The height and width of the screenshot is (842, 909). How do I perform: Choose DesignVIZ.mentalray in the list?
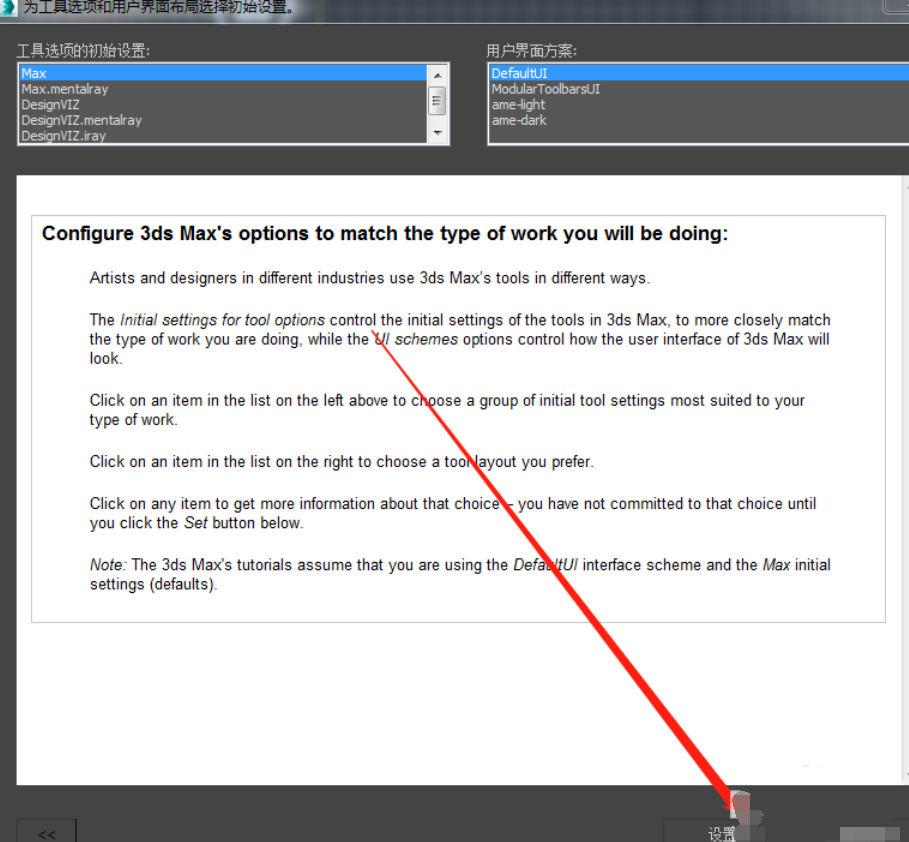(x=223, y=120)
